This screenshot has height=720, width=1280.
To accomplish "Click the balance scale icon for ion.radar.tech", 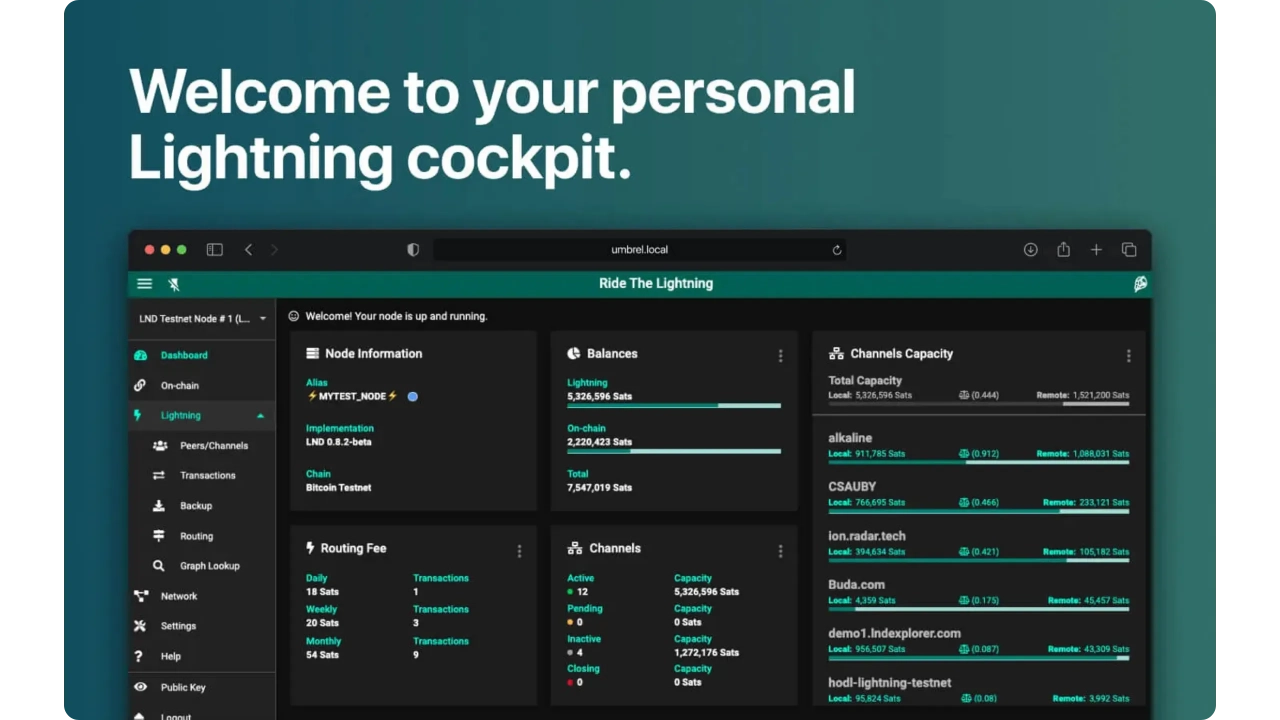I will point(964,552).
